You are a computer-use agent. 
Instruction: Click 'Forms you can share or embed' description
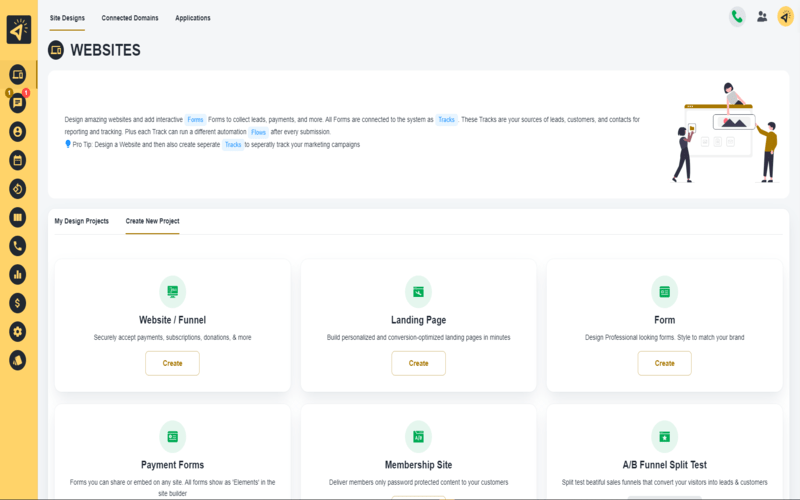coord(172,488)
